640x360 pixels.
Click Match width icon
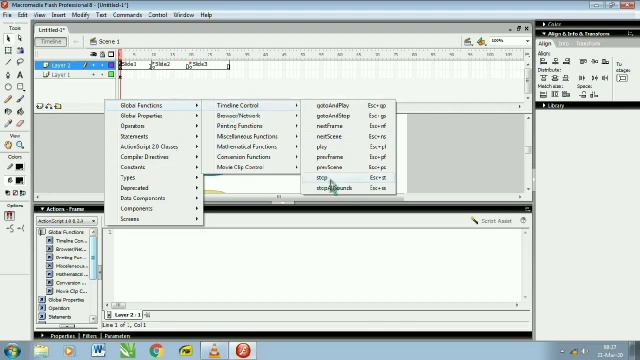[x=543, y=94]
